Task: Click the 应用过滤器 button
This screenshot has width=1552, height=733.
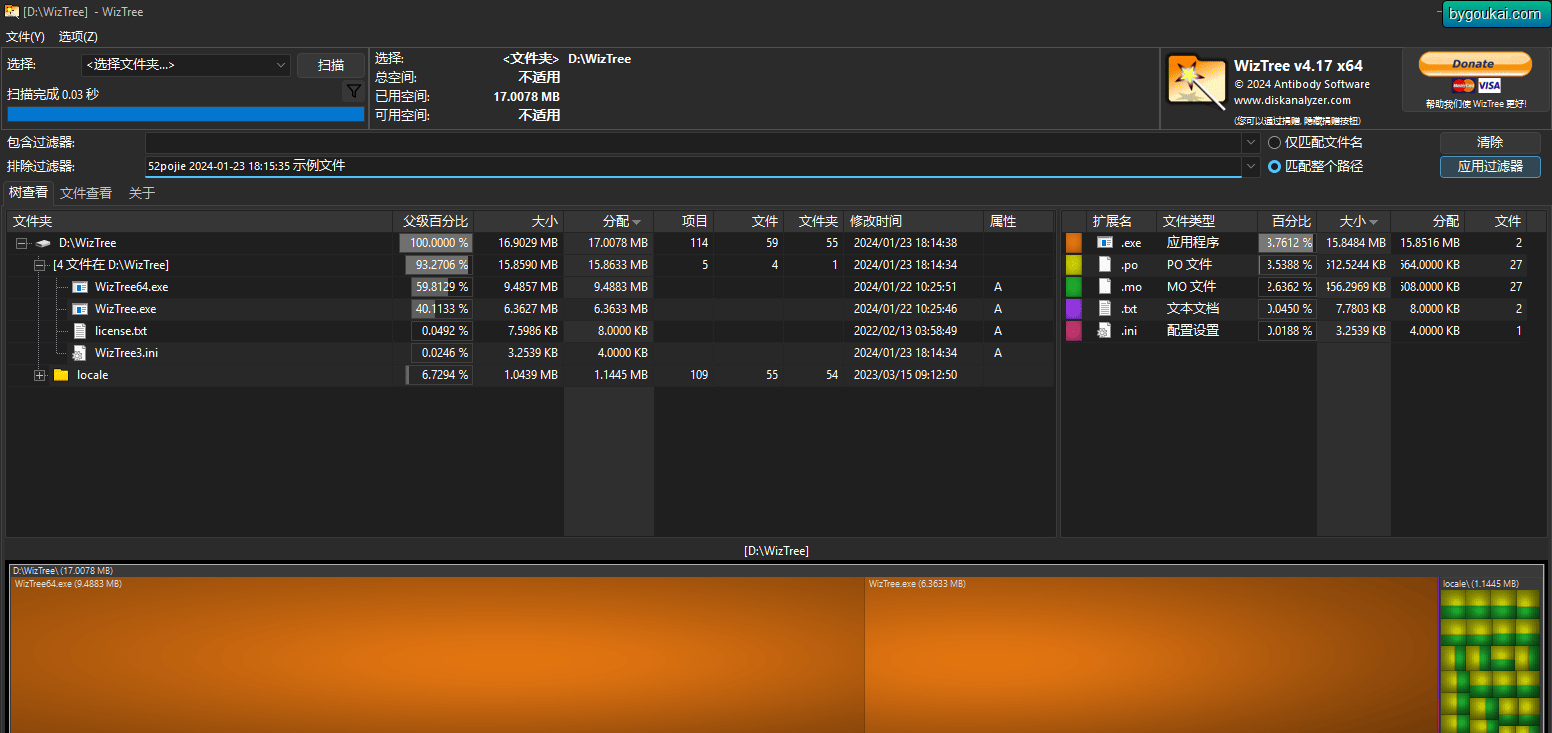Action: 1490,167
